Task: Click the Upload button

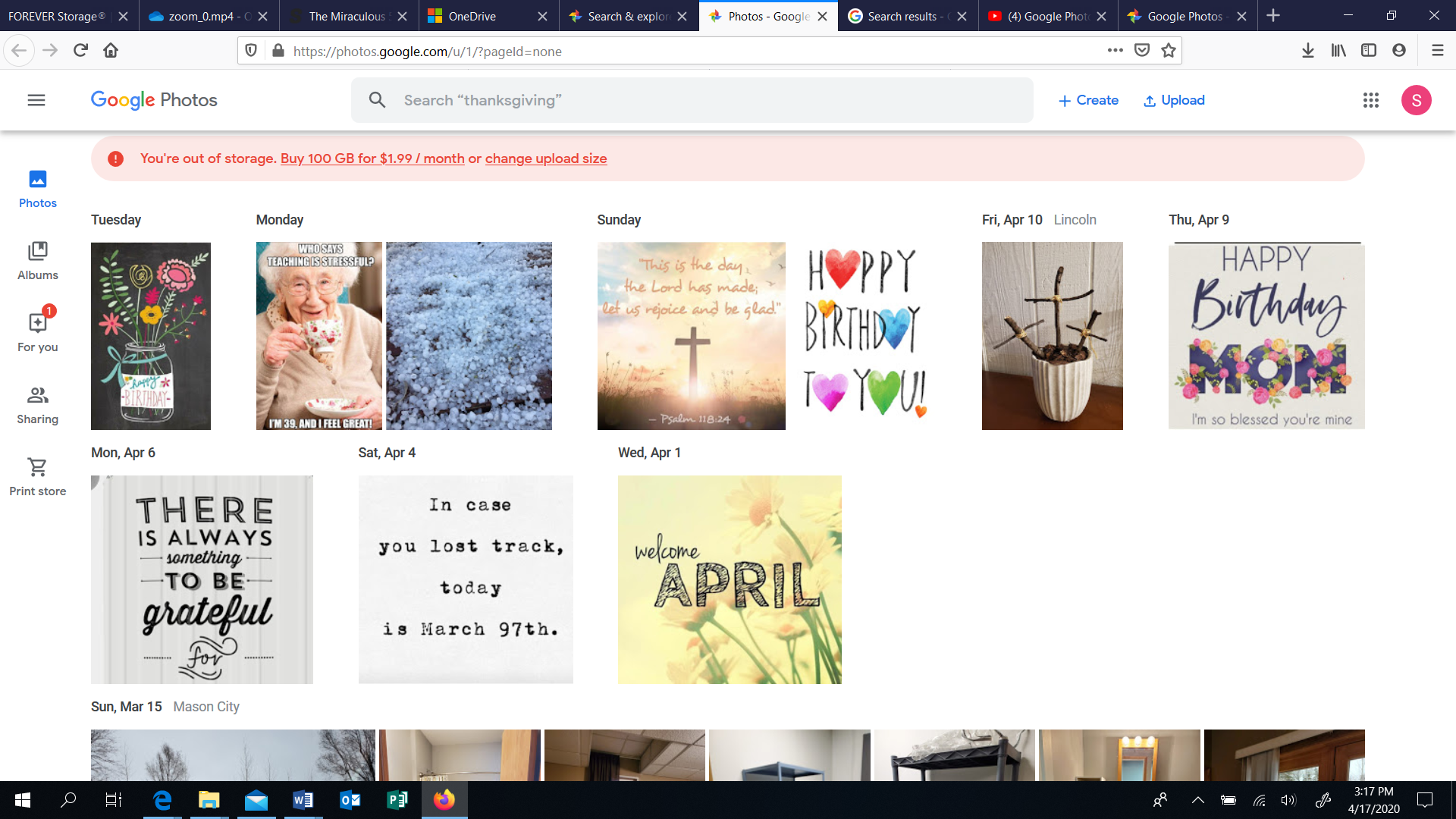Action: click(1173, 100)
